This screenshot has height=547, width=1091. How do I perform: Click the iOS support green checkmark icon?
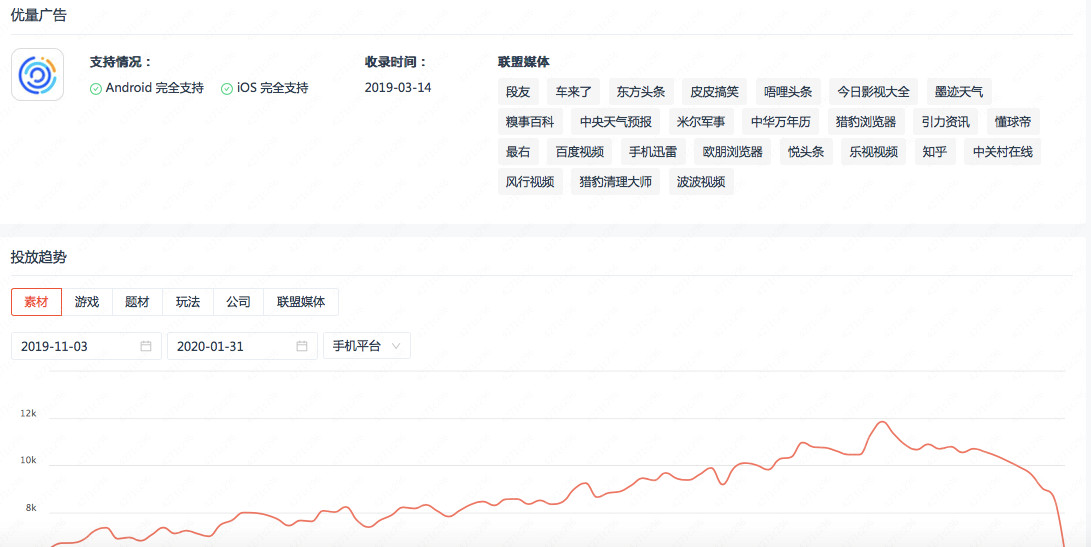click(x=227, y=89)
